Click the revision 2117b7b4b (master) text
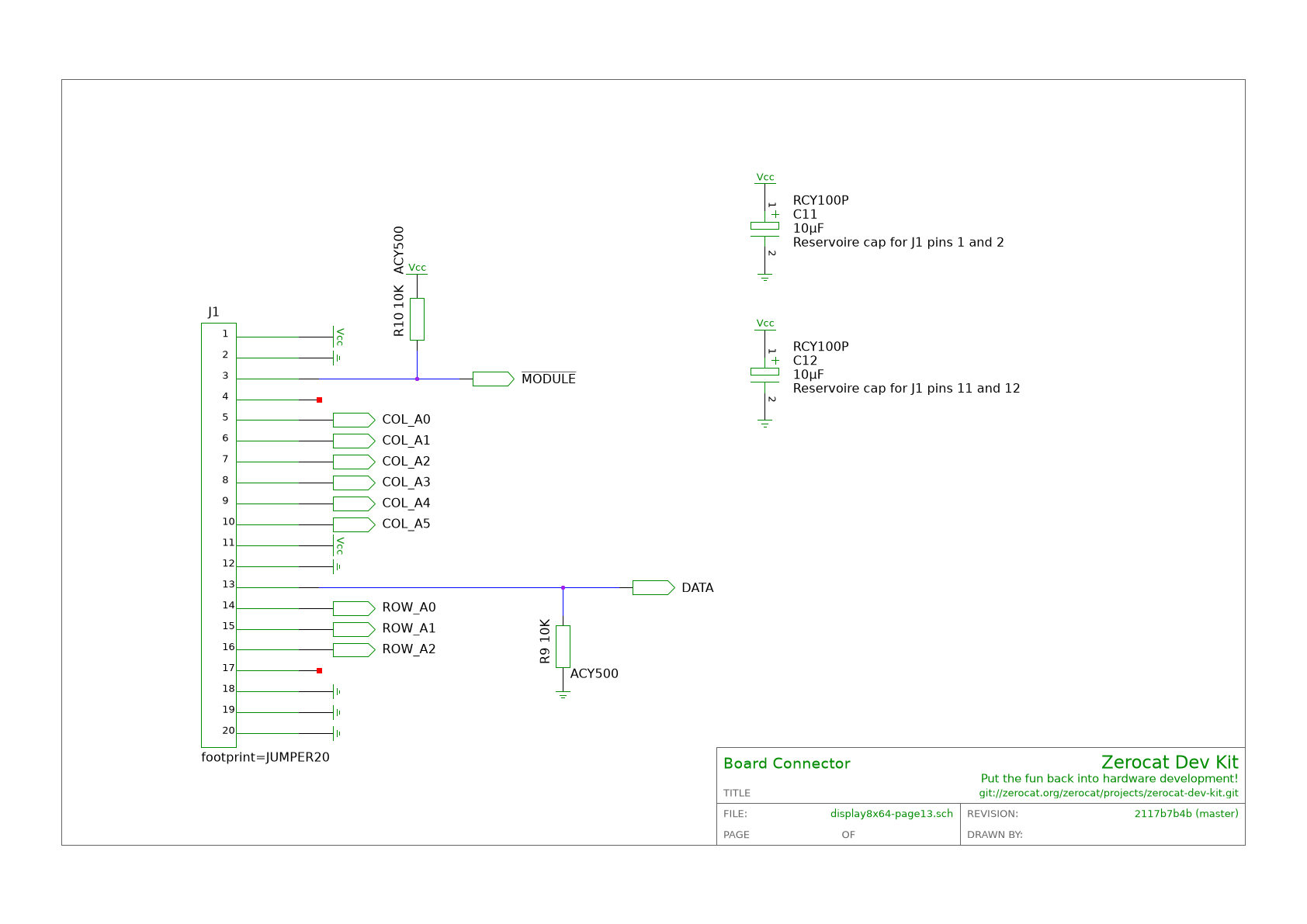 [1187, 814]
